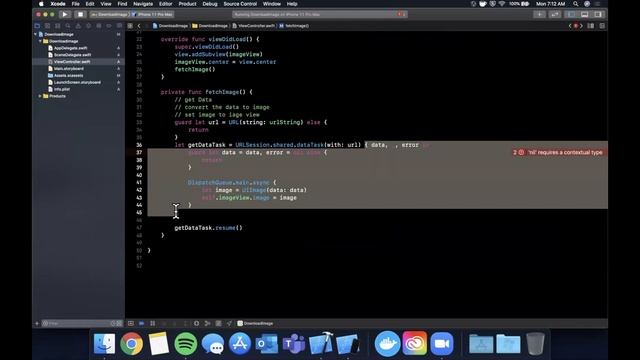Open Debug Memory Graph in the debug bar
640x360 pixels.
click(x=207, y=323)
